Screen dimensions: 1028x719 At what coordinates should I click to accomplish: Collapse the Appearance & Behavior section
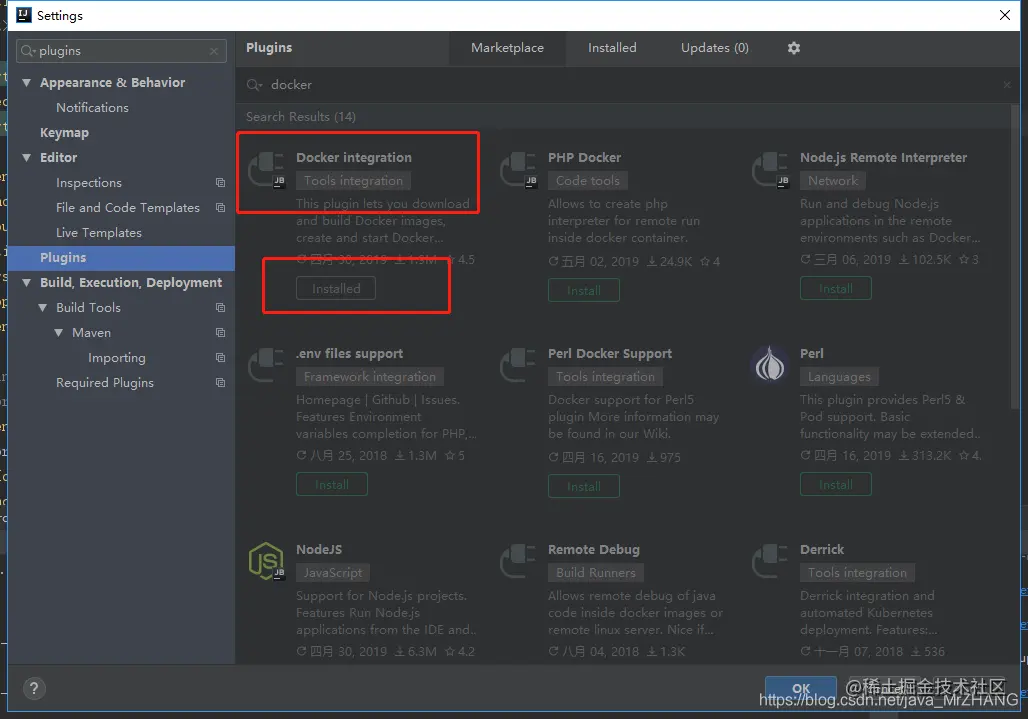click(x=27, y=83)
